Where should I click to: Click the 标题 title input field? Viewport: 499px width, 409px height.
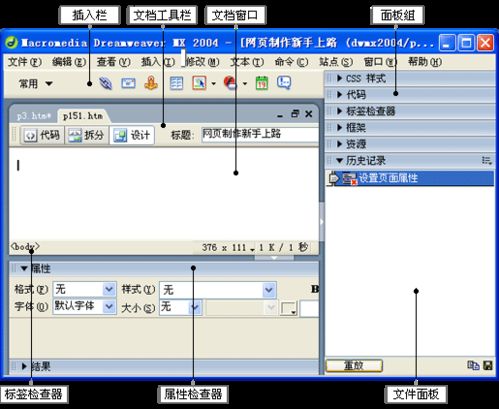click(x=259, y=134)
